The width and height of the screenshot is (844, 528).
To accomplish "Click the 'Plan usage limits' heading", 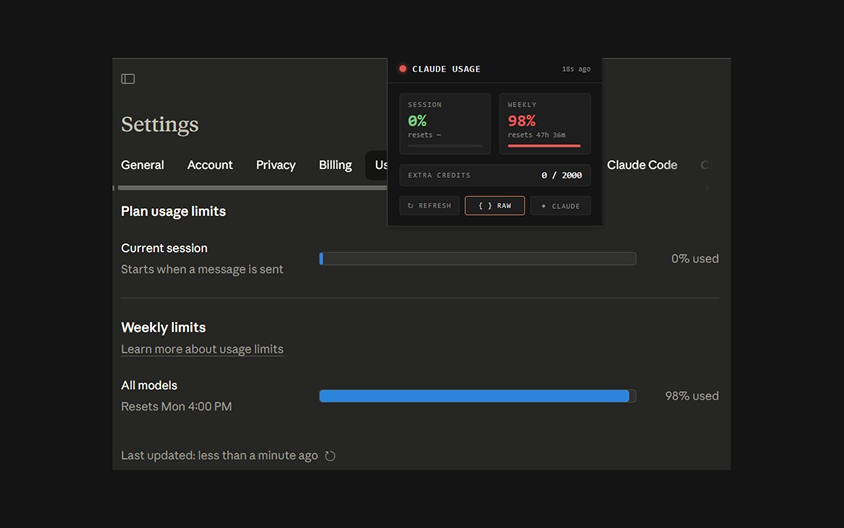I will tap(173, 212).
